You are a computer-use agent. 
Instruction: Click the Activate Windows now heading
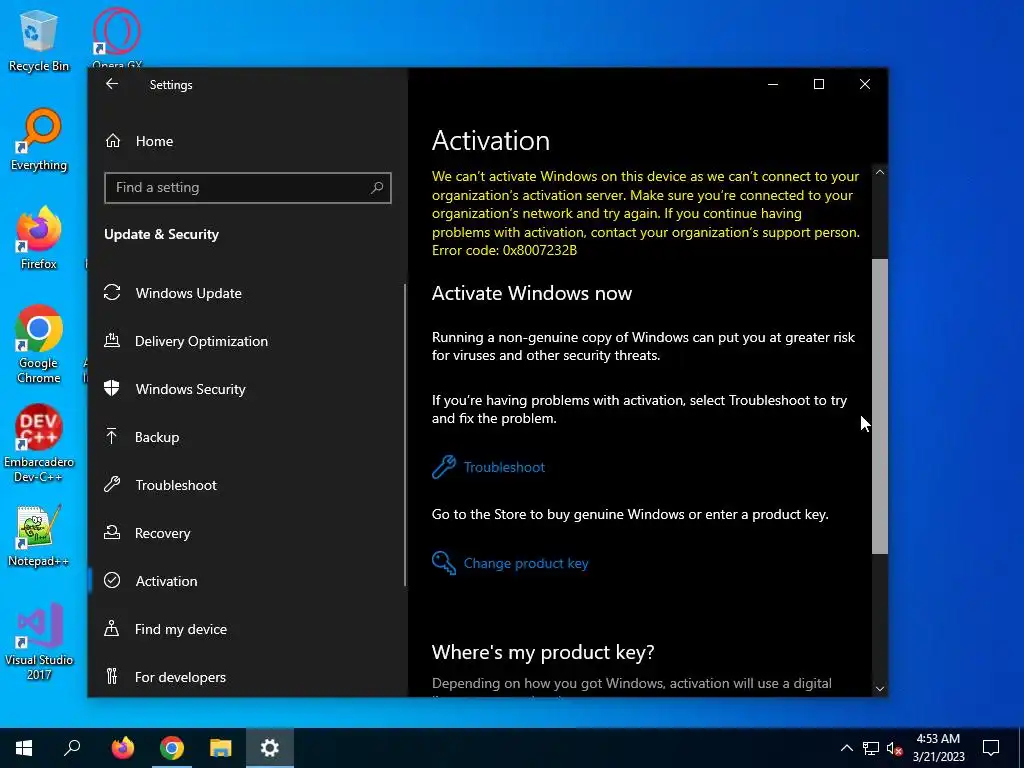[x=532, y=293]
